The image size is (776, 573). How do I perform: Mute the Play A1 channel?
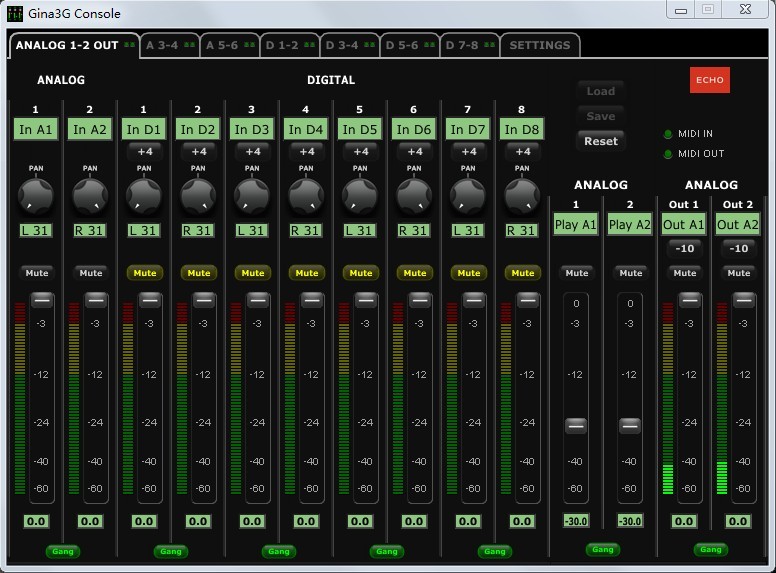[x=577, y=273]
